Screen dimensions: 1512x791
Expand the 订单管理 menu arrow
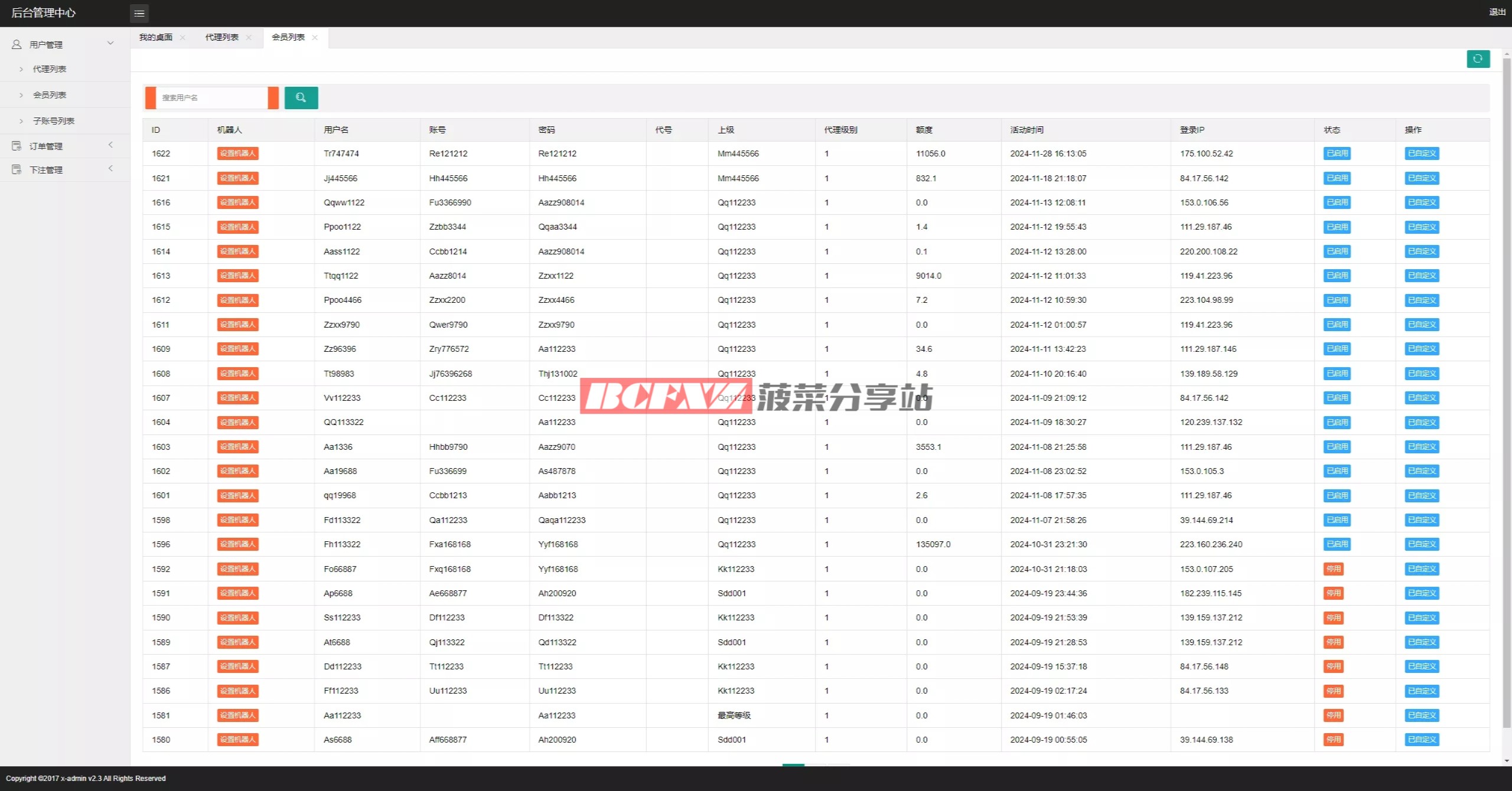[110, 145]
